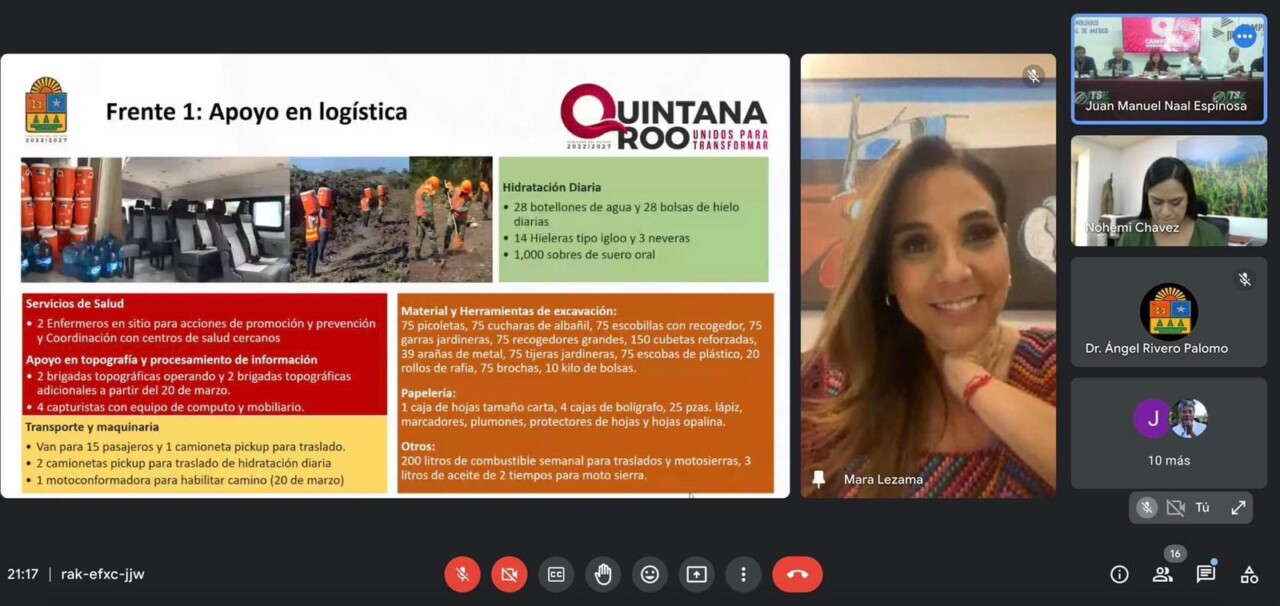Click the meeting code rak-efxc-jjw
The height and width of the screenshot is (606, 1280).
102,574
